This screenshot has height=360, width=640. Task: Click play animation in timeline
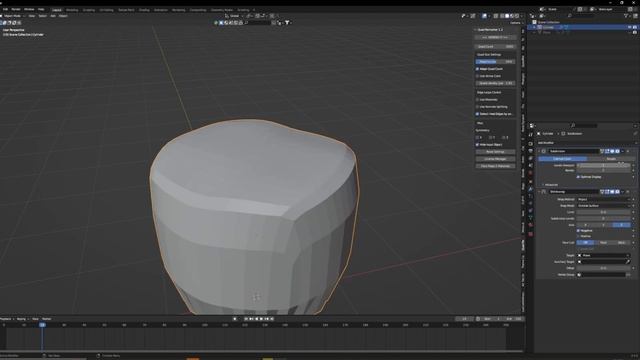coord(261,319)
